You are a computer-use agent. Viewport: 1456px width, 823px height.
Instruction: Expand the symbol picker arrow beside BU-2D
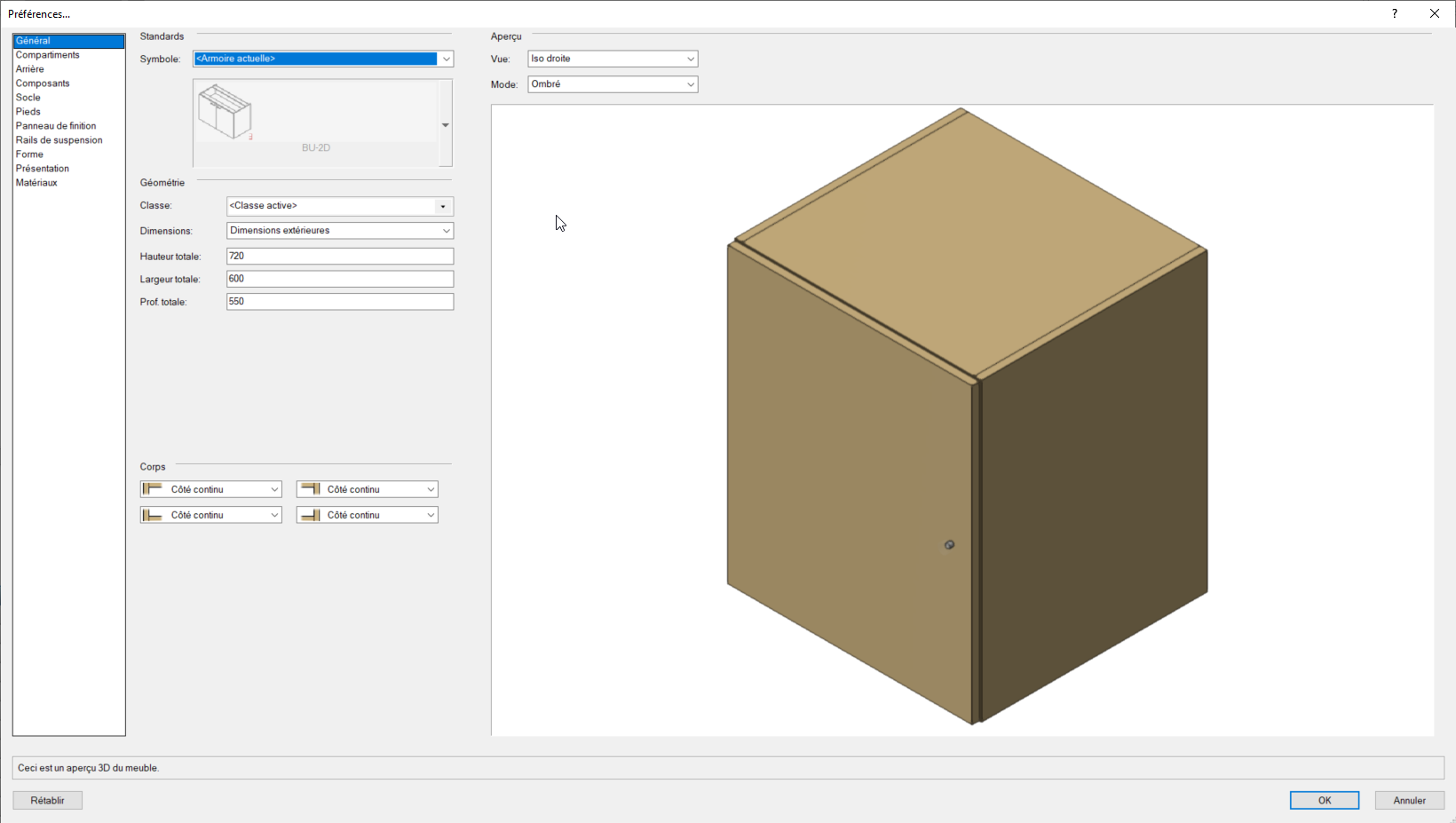coord(446,125)
